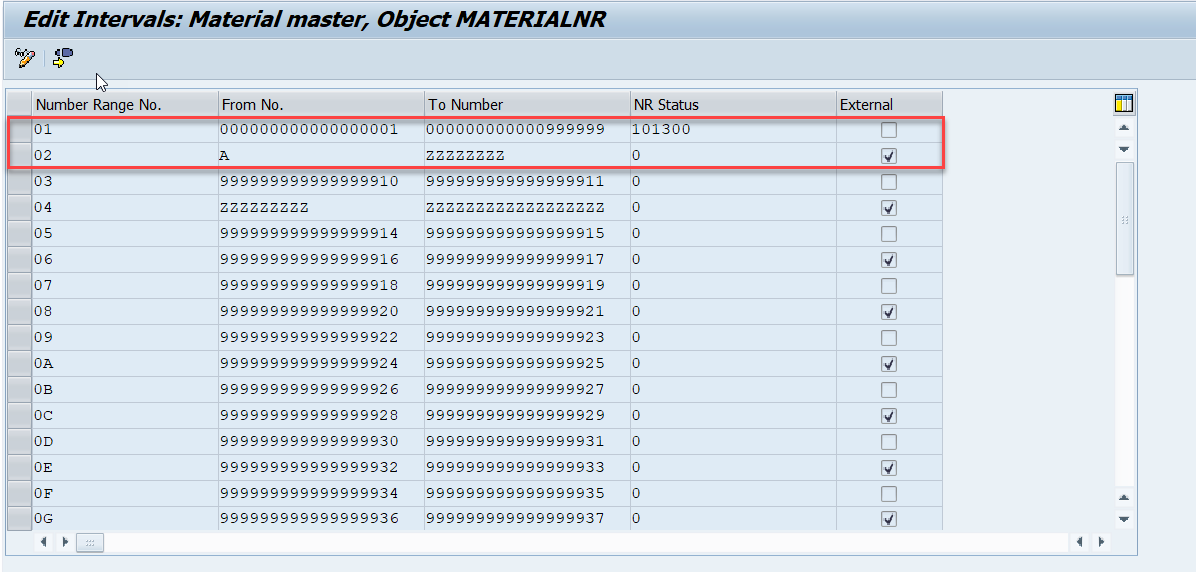Click the bottommost down arrow of vertical scrollbar

click(x=1124, y=519)
